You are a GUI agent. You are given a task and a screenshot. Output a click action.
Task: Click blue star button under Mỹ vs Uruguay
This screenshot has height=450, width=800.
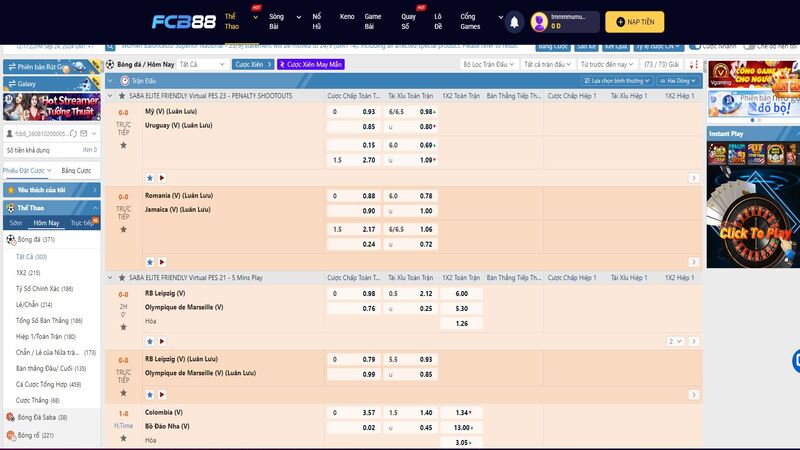click(x=150, y=178)
